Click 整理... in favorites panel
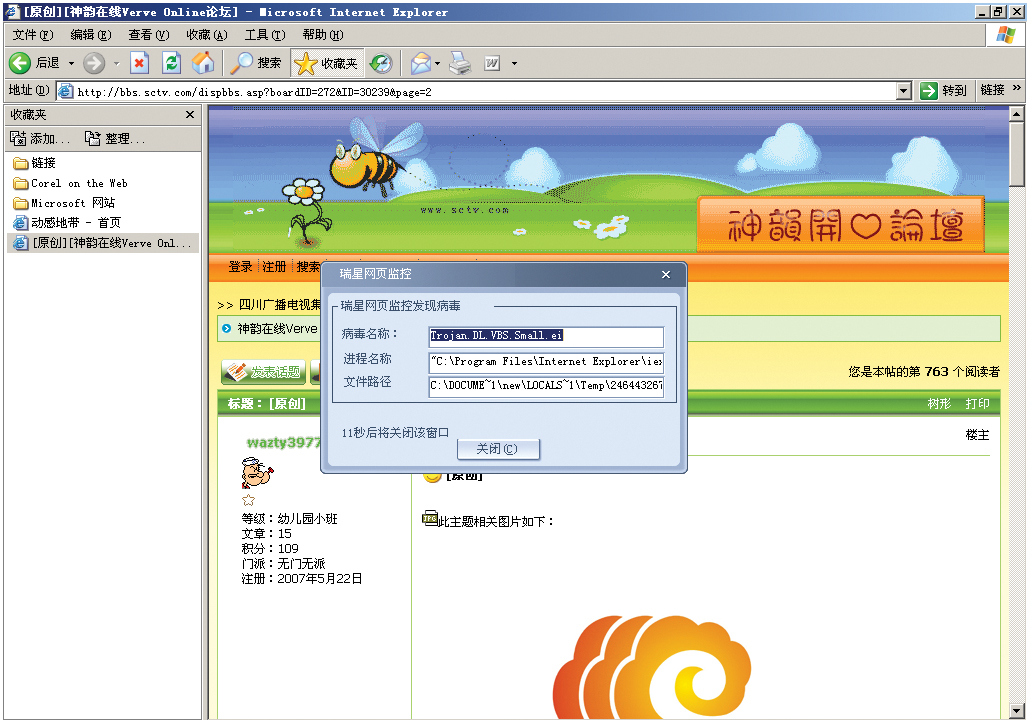 (x=115, y=139)
